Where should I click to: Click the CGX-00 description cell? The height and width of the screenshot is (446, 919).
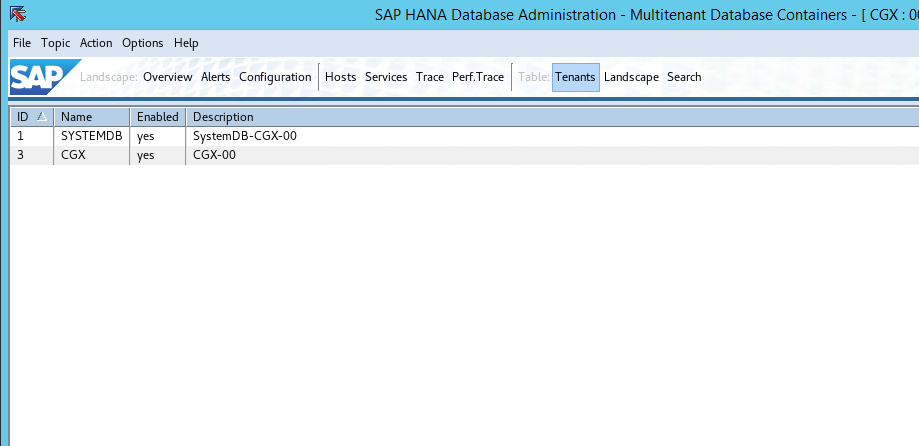pyautogui.click(x=552, y=155)
